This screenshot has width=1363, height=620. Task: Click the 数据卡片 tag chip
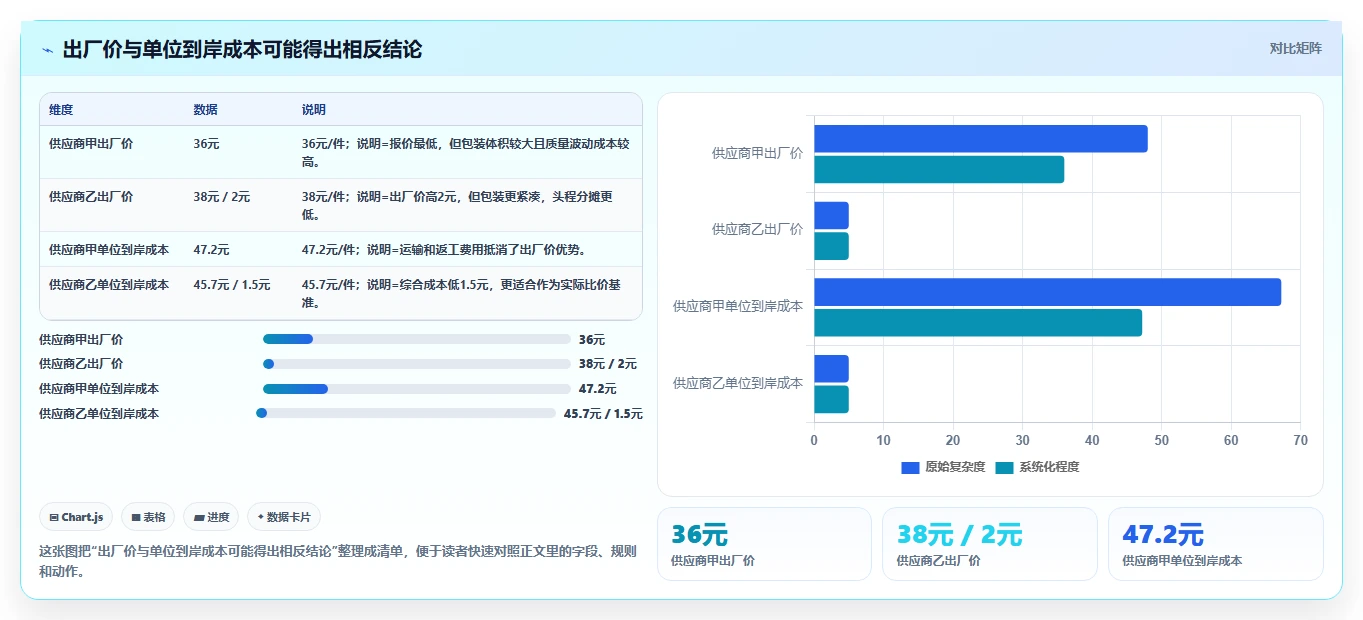pyautogui.click(x=284, y=517)
